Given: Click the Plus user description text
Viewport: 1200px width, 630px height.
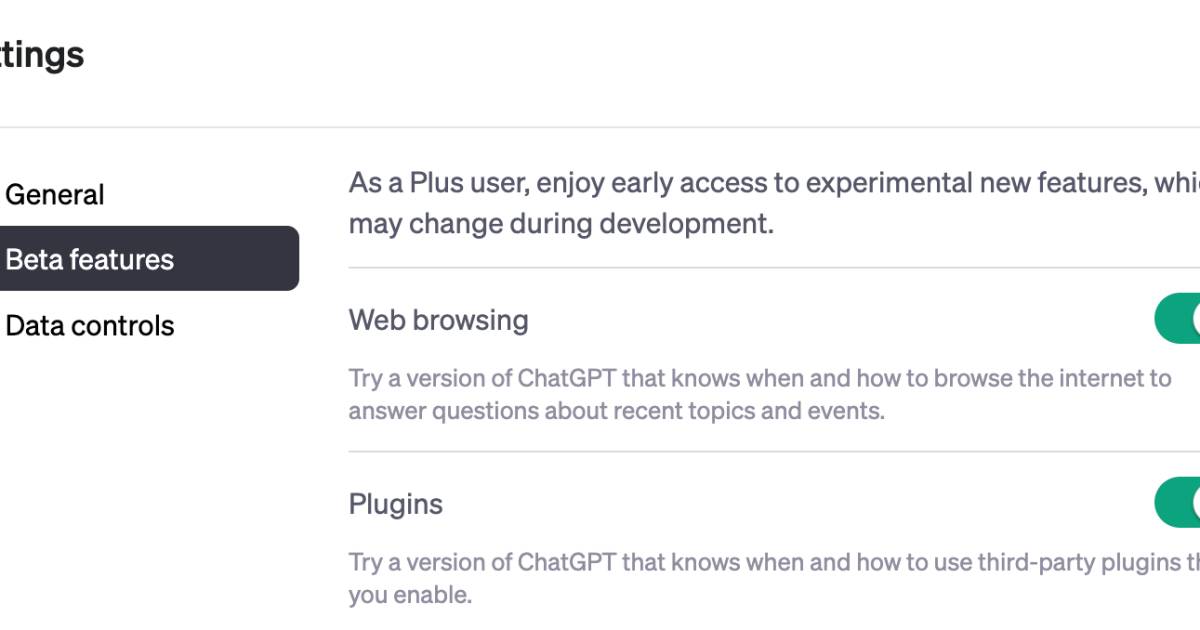Looking at the screenshot, I should click(700, 203).
